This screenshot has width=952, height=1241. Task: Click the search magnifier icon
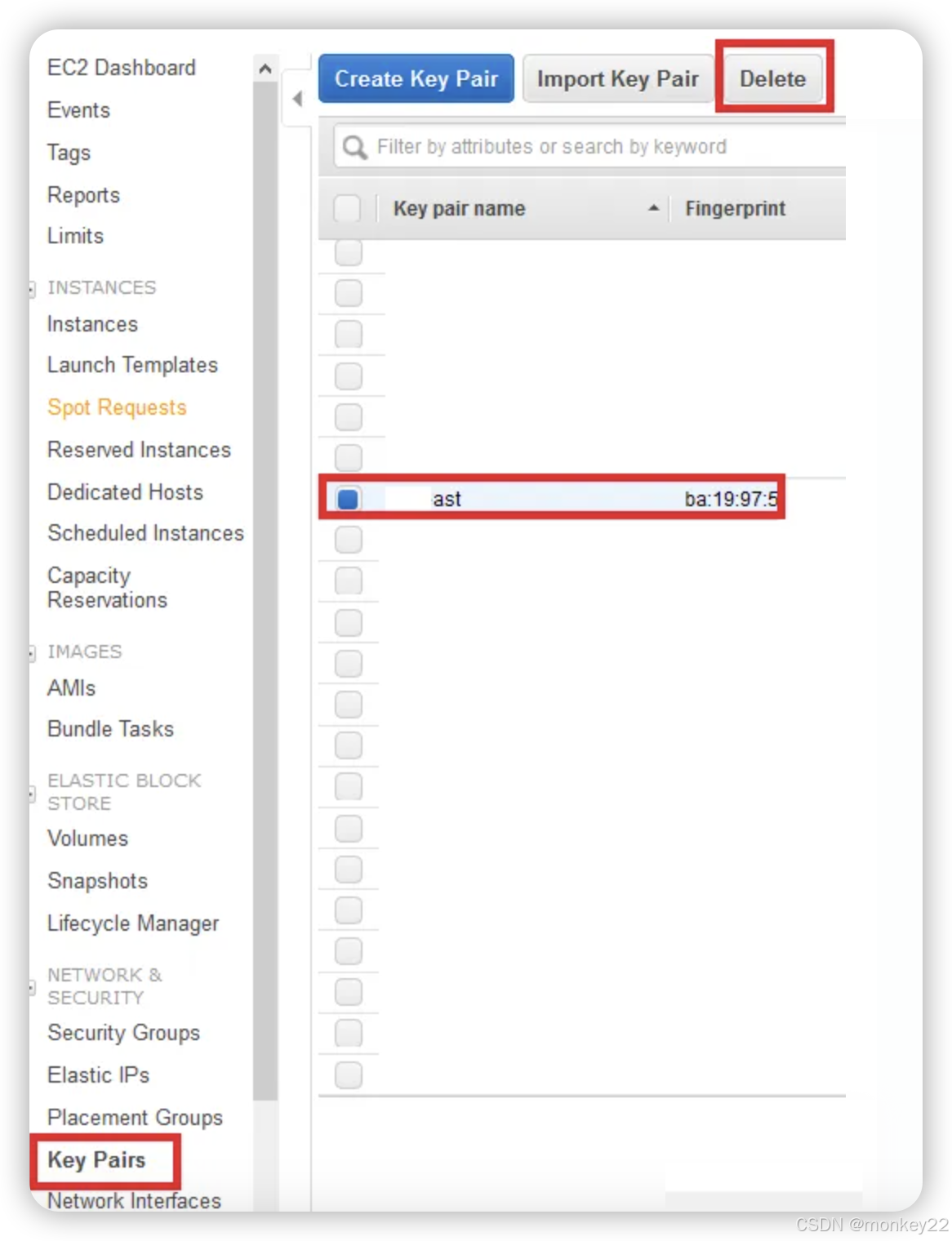tap(354, 147)
